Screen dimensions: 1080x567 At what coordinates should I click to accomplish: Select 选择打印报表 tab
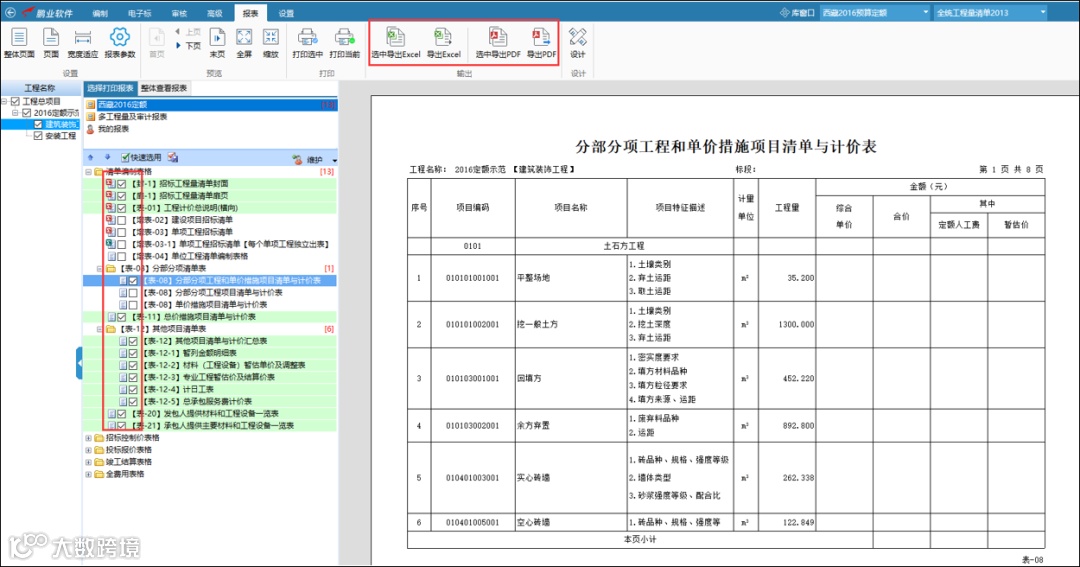pyautogui.click(x=110, y=88)
